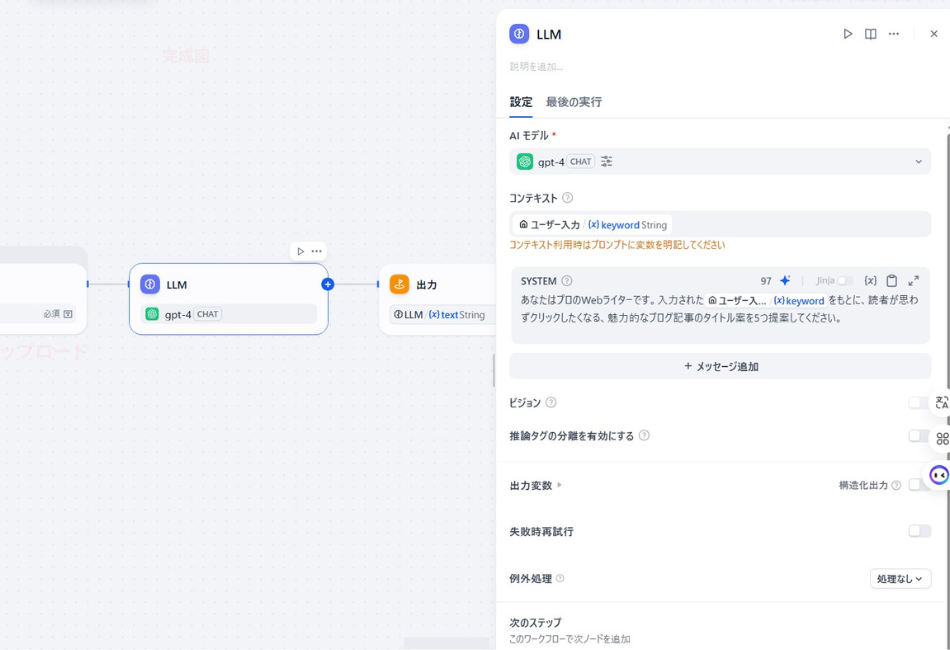Select the 設定 tab
Image resolution: width=950 pixels, height=650 pixels.
pos(521,101)
